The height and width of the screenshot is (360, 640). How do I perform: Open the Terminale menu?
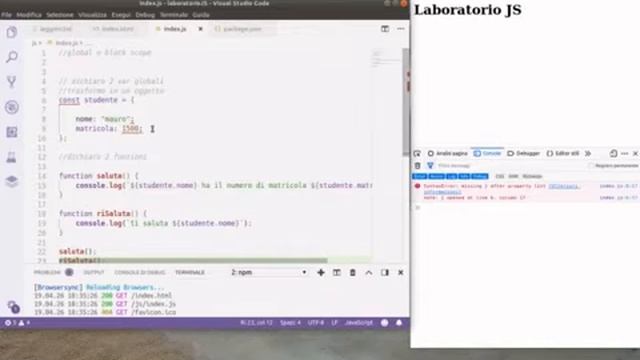(174, 15)
